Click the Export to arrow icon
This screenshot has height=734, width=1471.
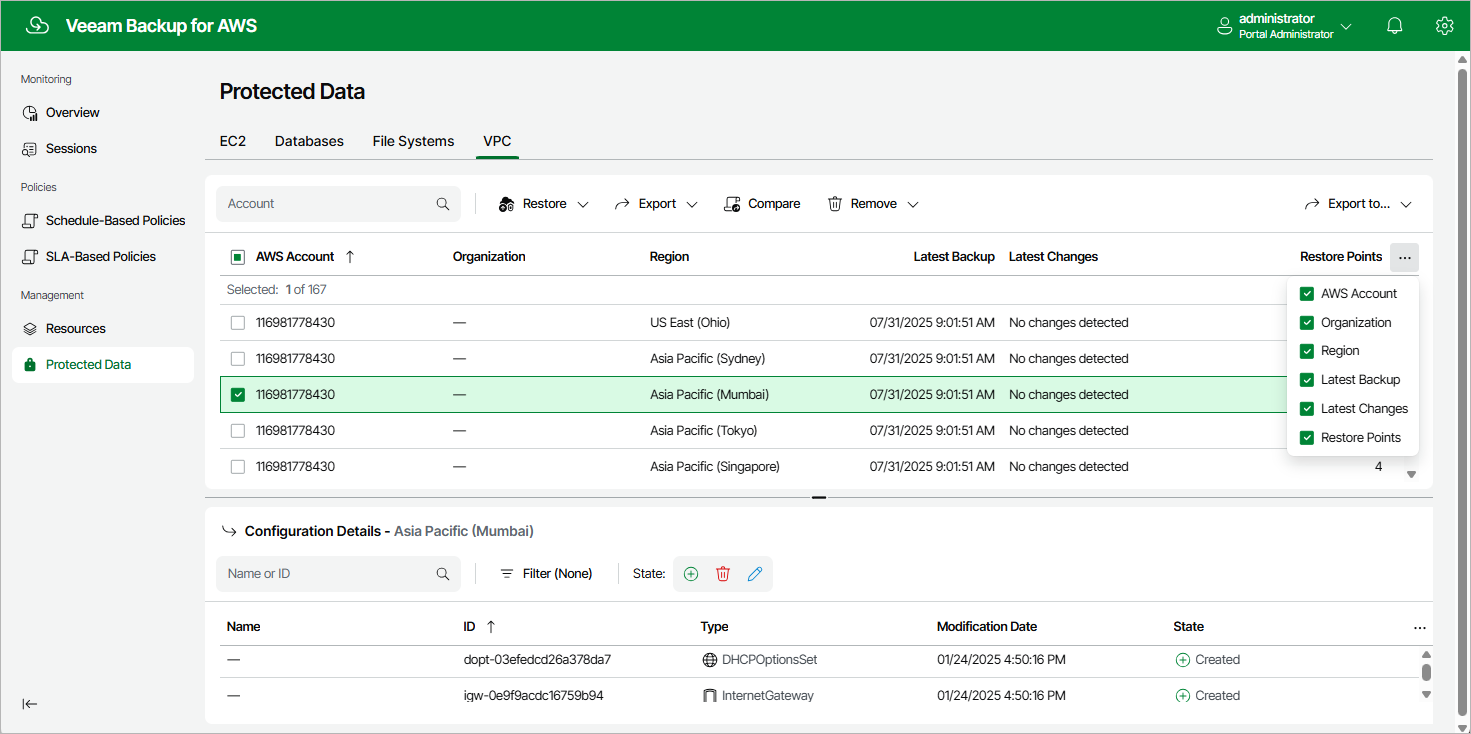[1312, 204]
